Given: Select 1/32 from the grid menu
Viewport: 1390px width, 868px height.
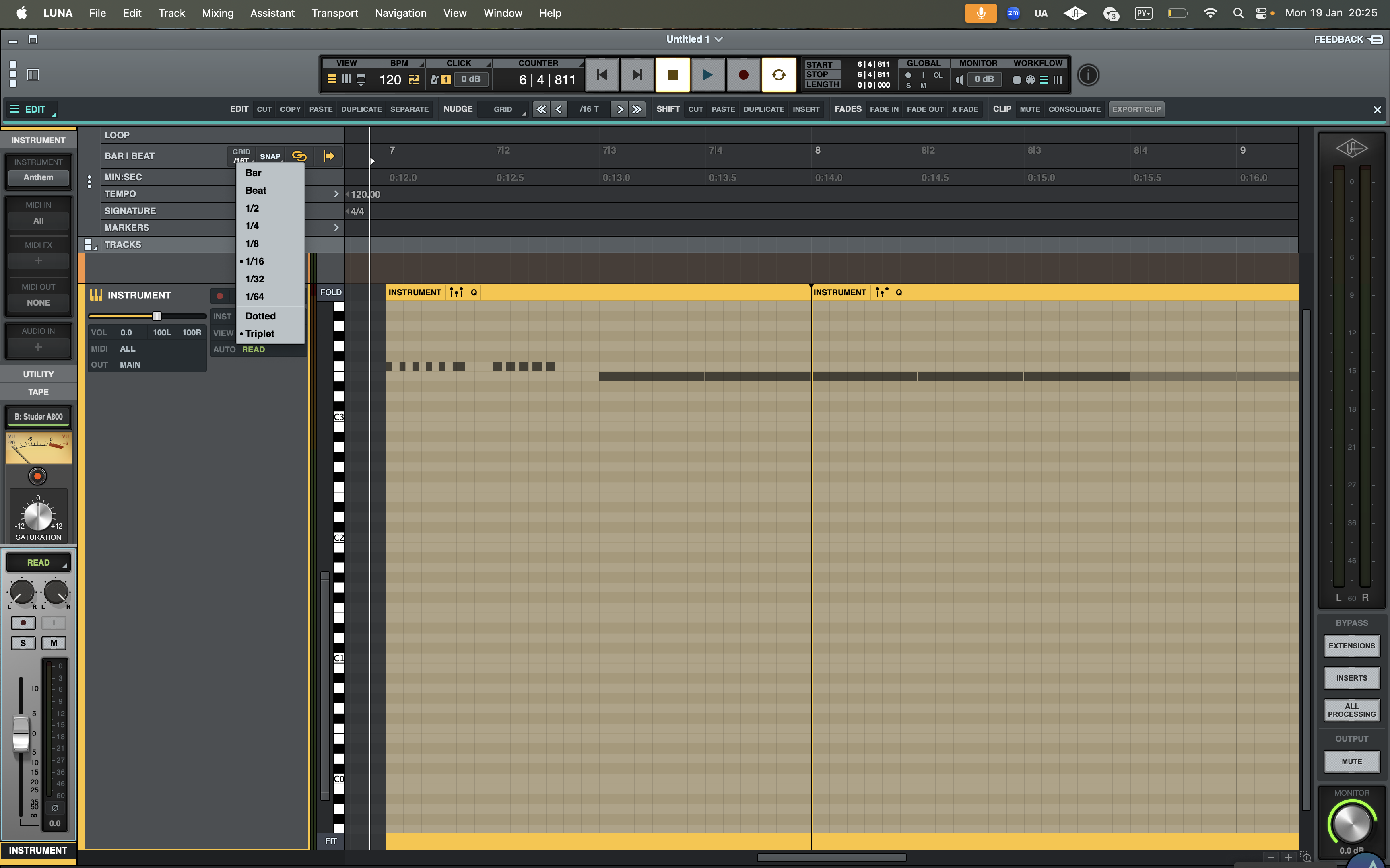Looking at the screenshot, I should 254,279.
